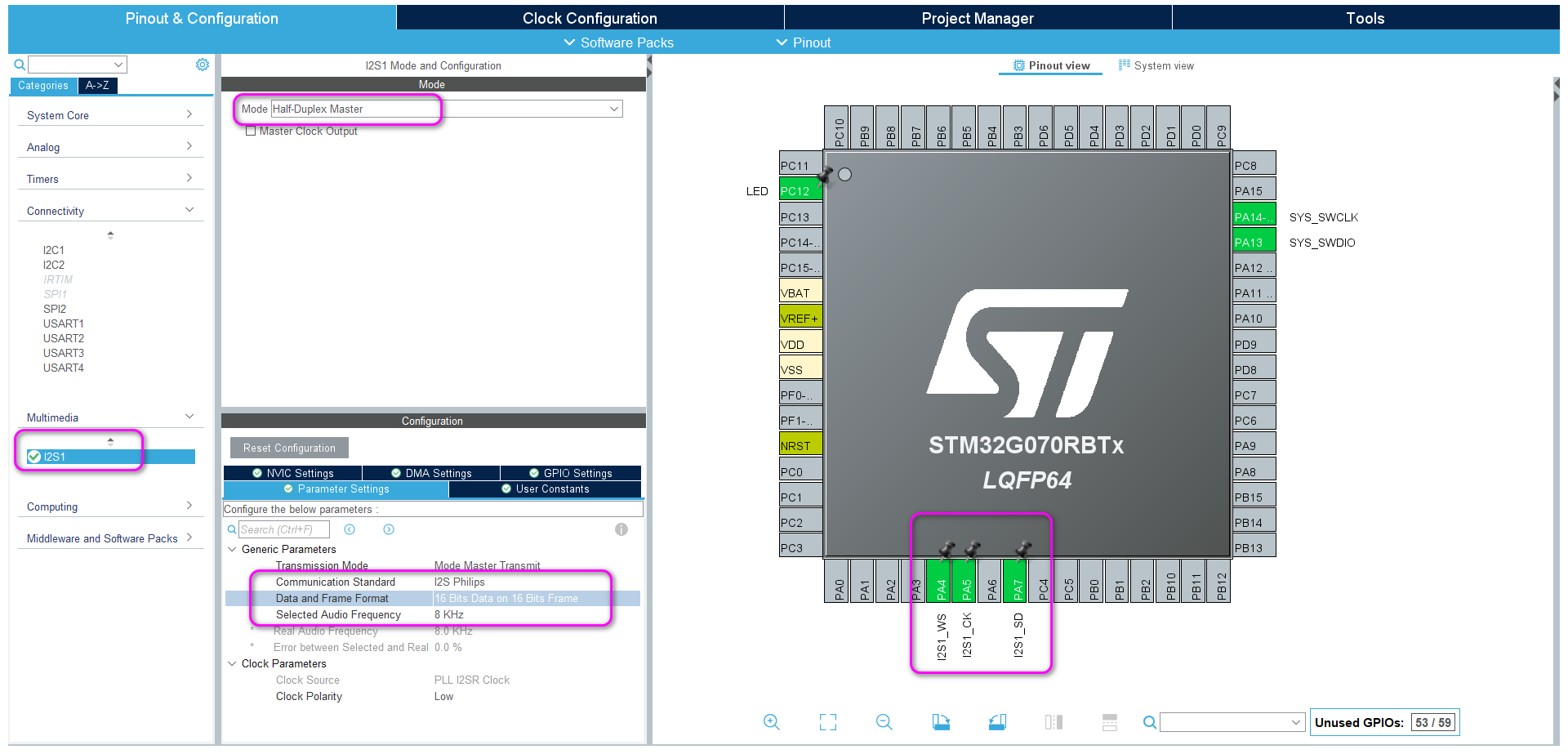Toggle the I2S1 peripheral in Multimedia
Screen dimensions: 1568x754
click(x=34, y=457)
